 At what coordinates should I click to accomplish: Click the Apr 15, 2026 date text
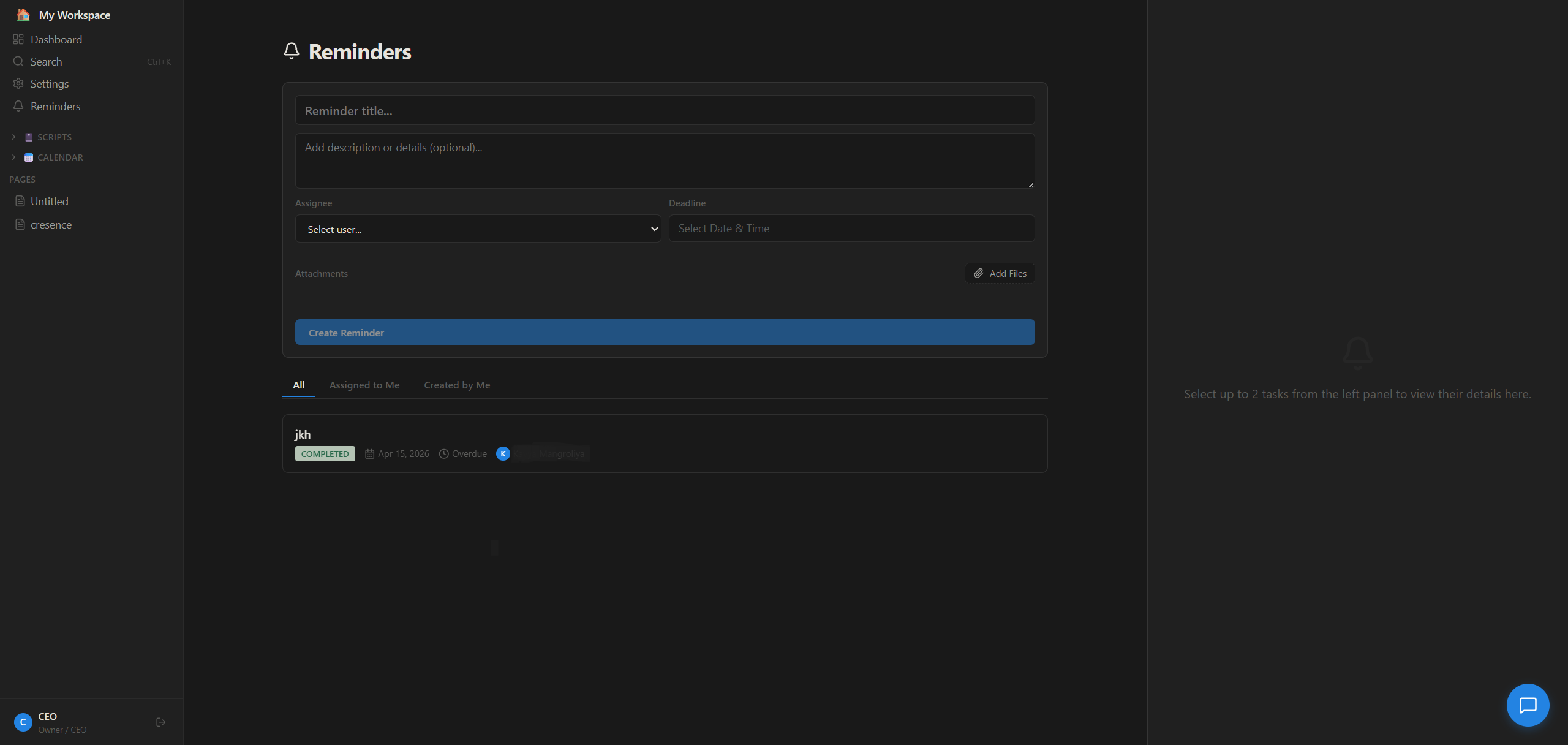(x=404, y=454)
